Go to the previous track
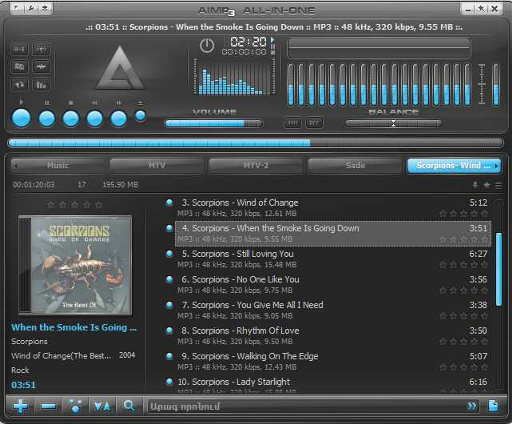Screen dimensions: 512x424 95,119
